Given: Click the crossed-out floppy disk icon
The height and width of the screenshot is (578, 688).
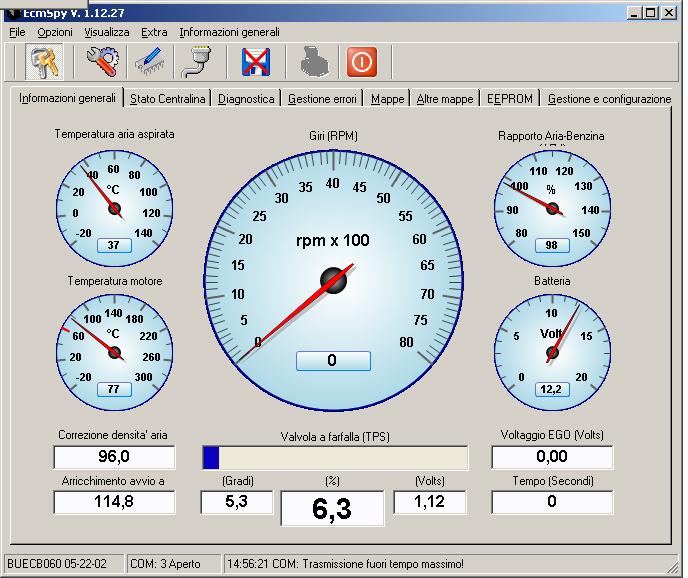Looking at the screenshot, I should (x=256, y=62).
